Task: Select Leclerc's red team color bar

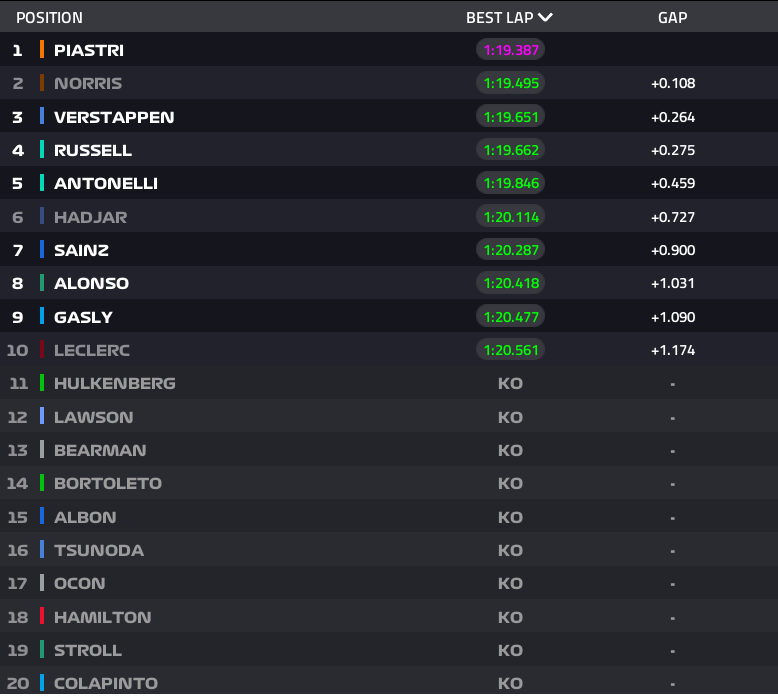Action: 42,350
